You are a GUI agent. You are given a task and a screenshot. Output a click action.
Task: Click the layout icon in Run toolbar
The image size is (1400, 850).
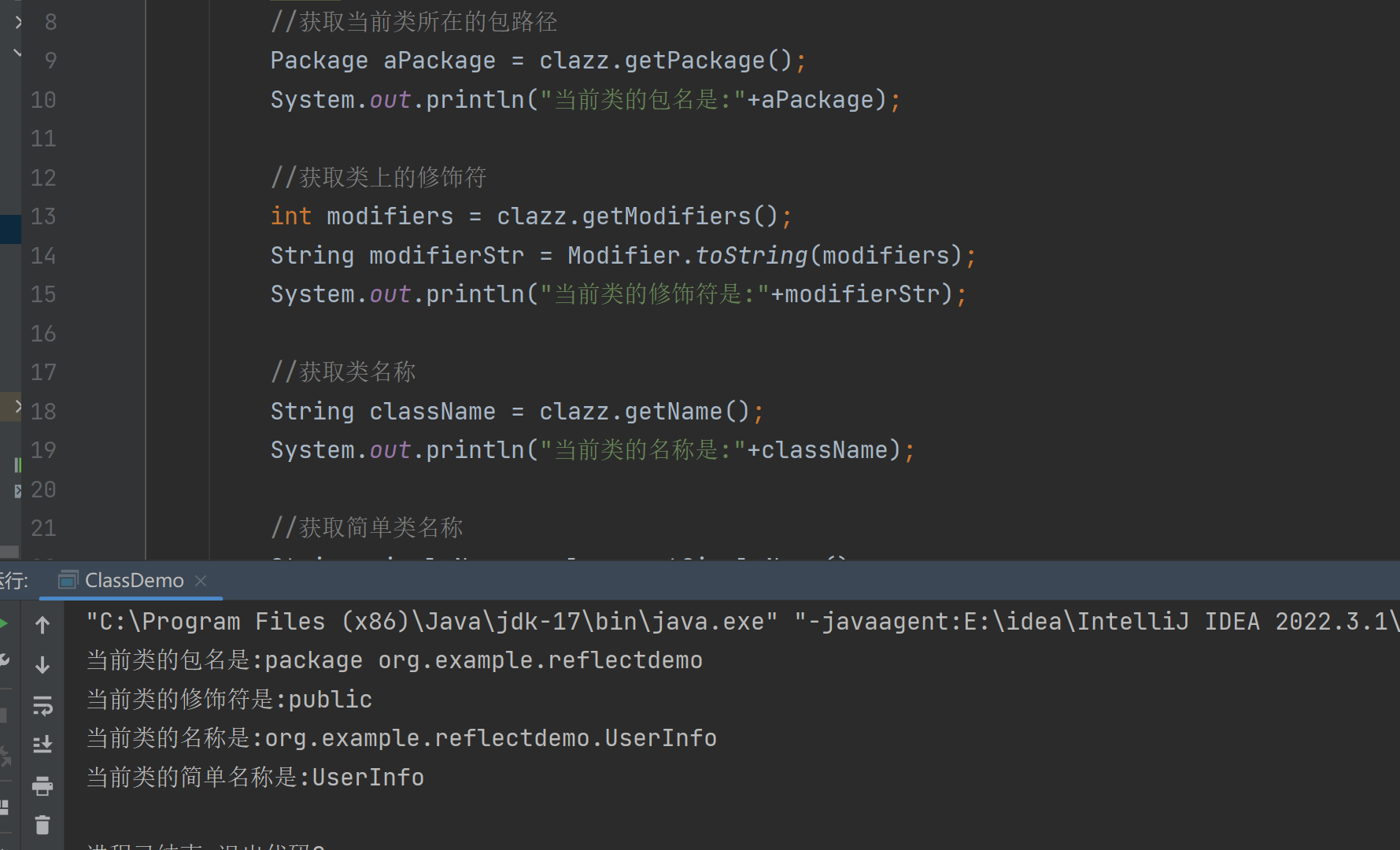(x=4, y=807)
